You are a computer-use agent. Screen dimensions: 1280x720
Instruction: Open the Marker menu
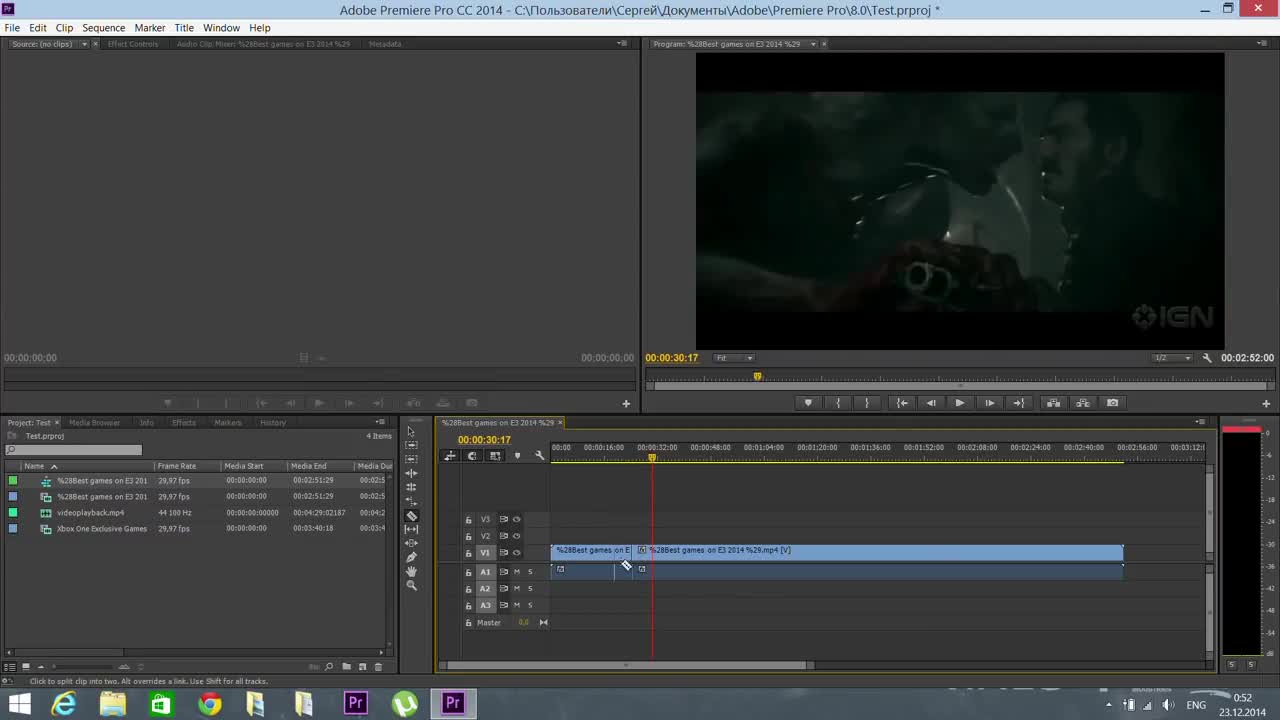[x=150, y=28]
